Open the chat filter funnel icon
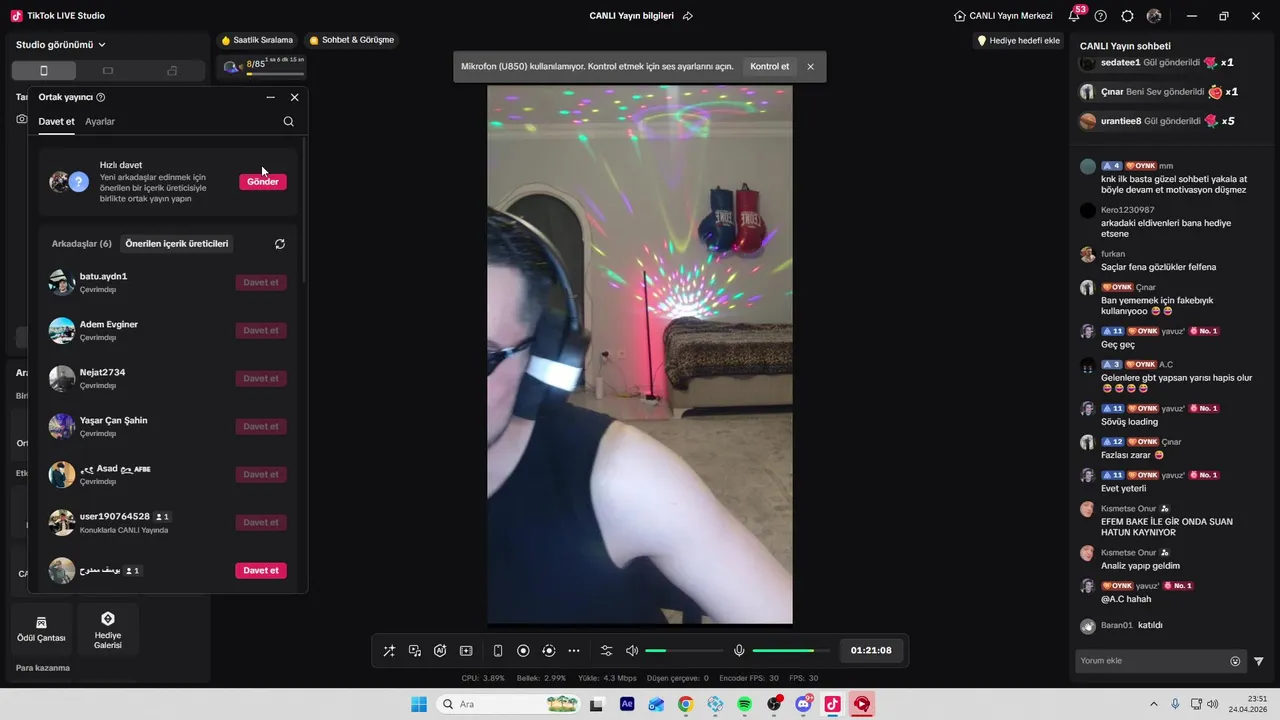This screenshot has width=1280, height=720. point(1259,661)
